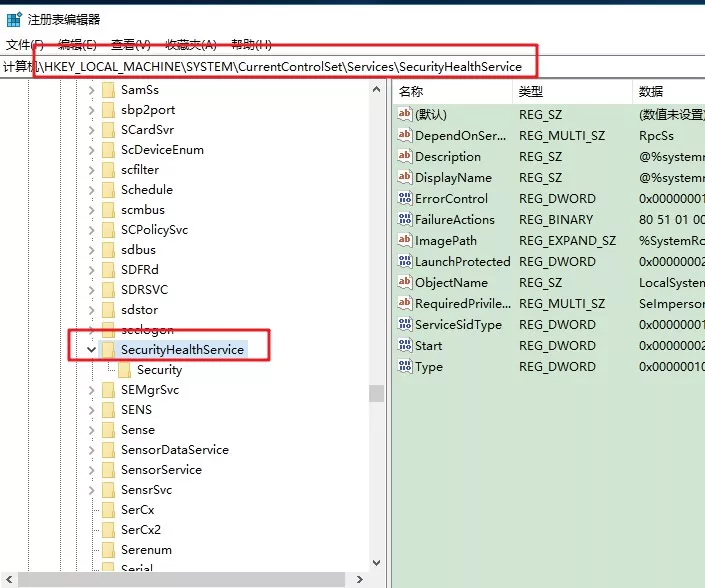Click the Description string value icon

(405, 156)
